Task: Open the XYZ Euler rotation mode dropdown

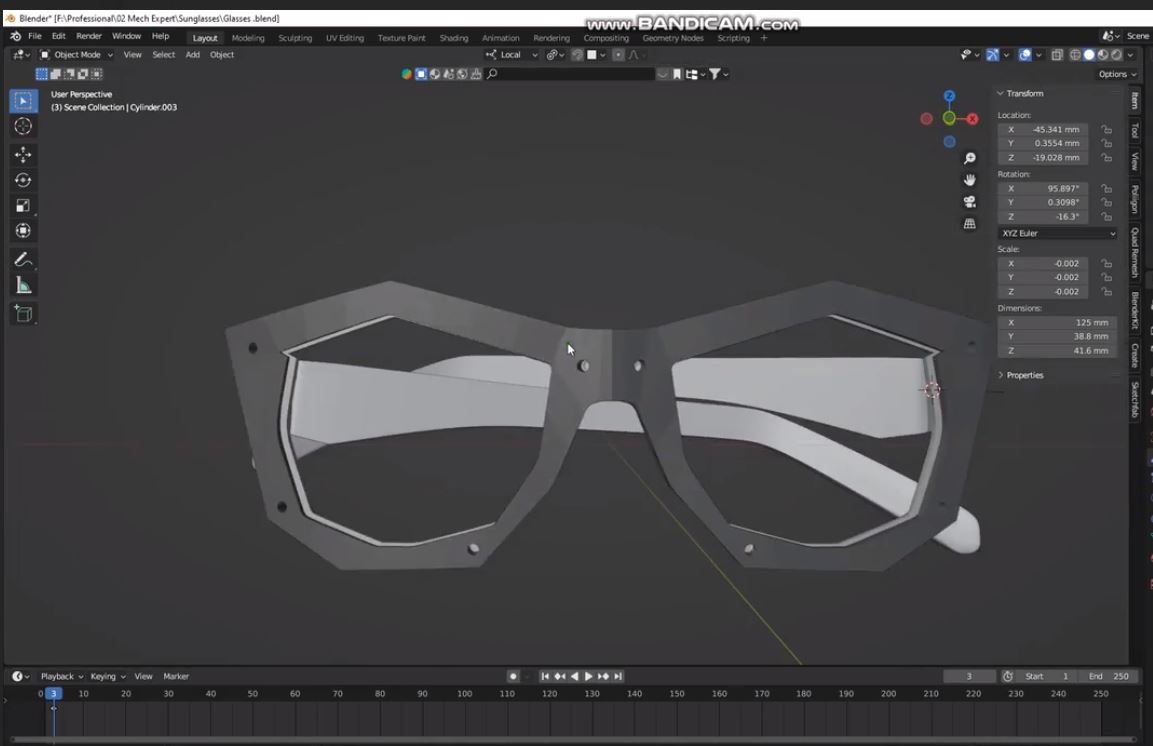Action: point(1058,234)
